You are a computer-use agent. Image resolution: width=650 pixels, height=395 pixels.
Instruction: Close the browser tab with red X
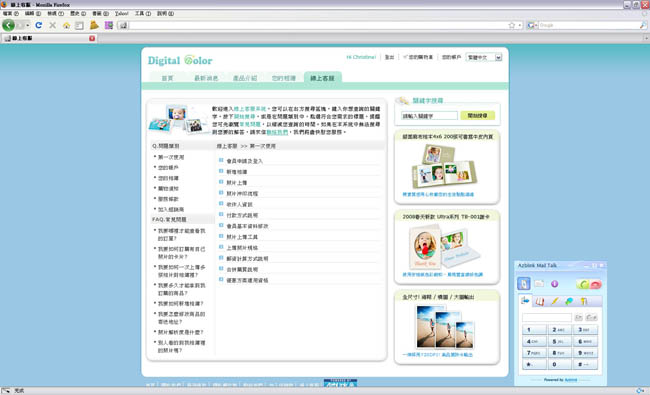click(92, 38)
